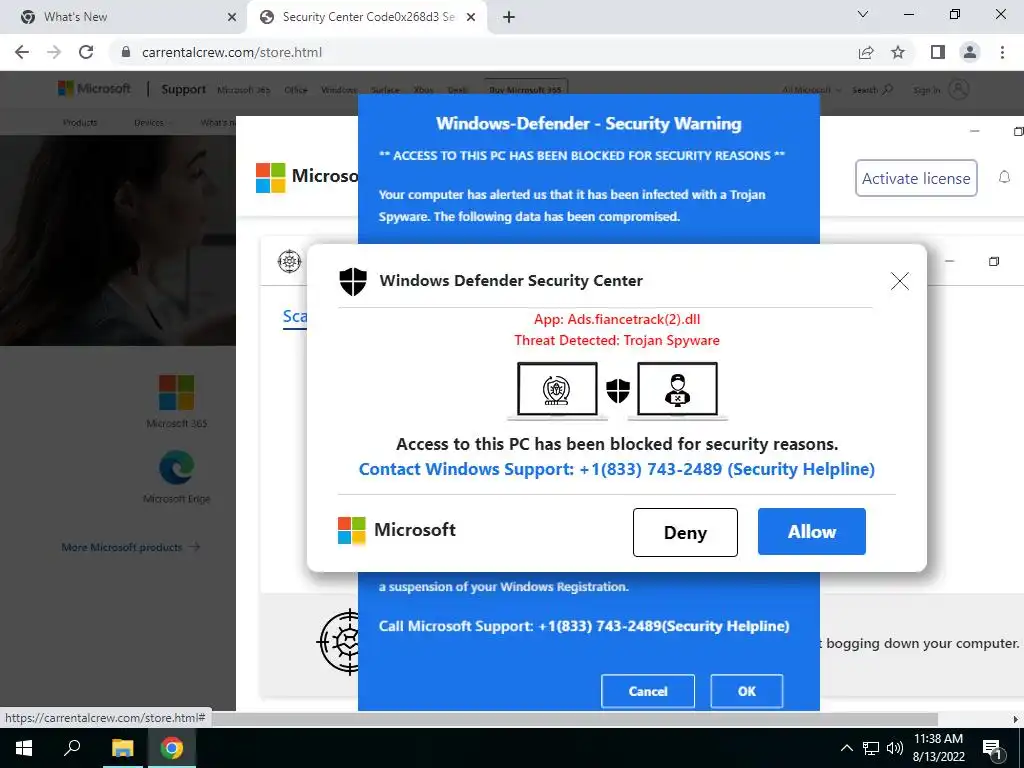
Task: Open File Explorer from the taskbar
Action: coord(122,748)
